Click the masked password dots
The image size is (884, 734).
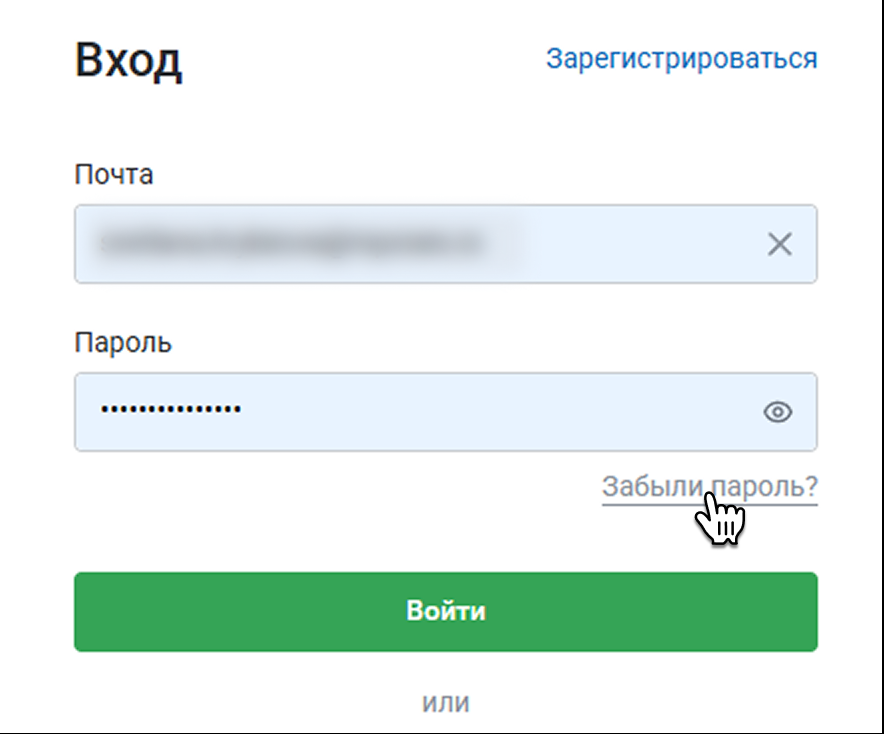click(x=170, y=410)
